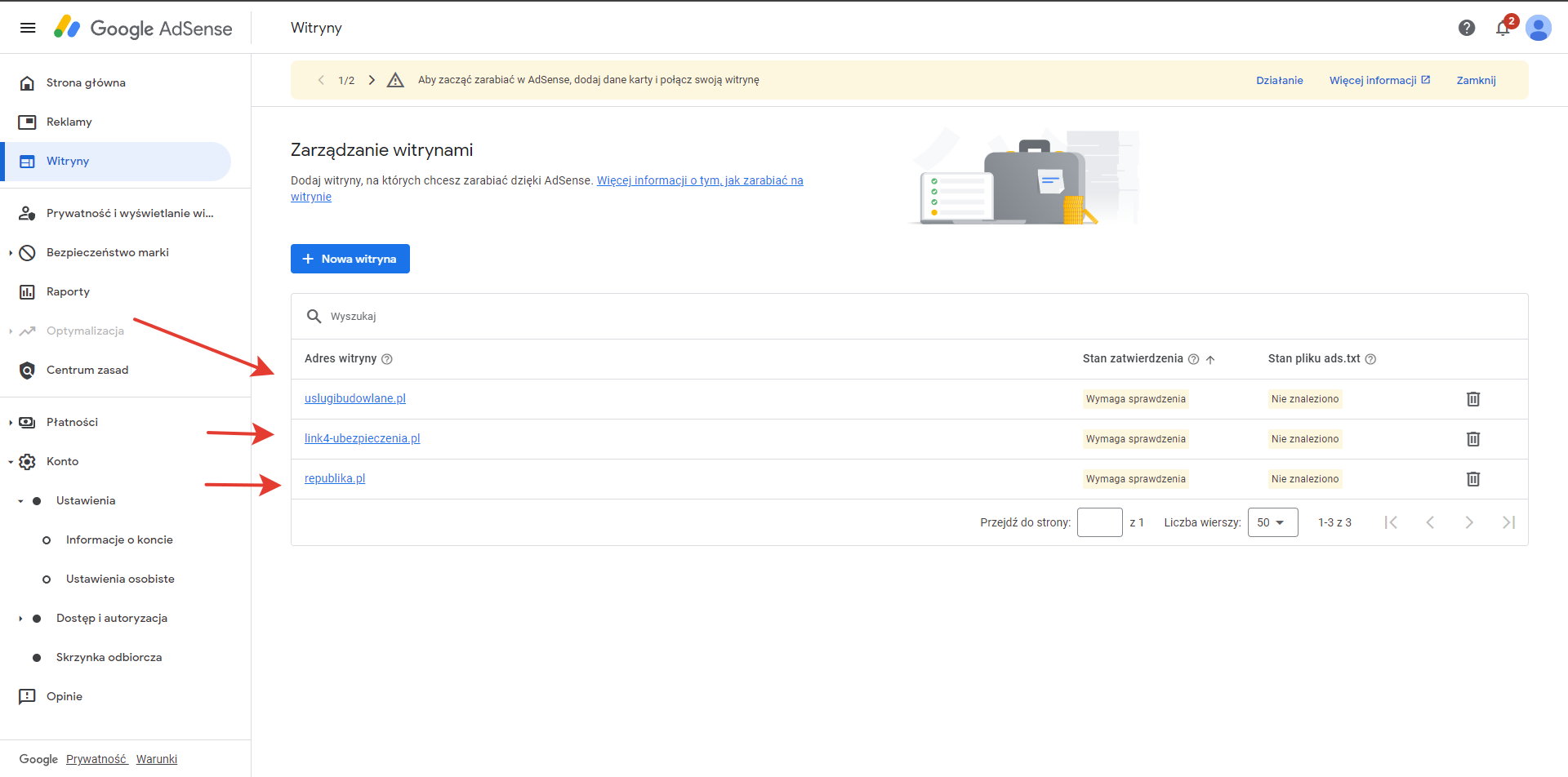This screenshot has width=1568, height=777.
Task: Go to previous banner message
Action: pyautogui.click(x=321, y=80)
